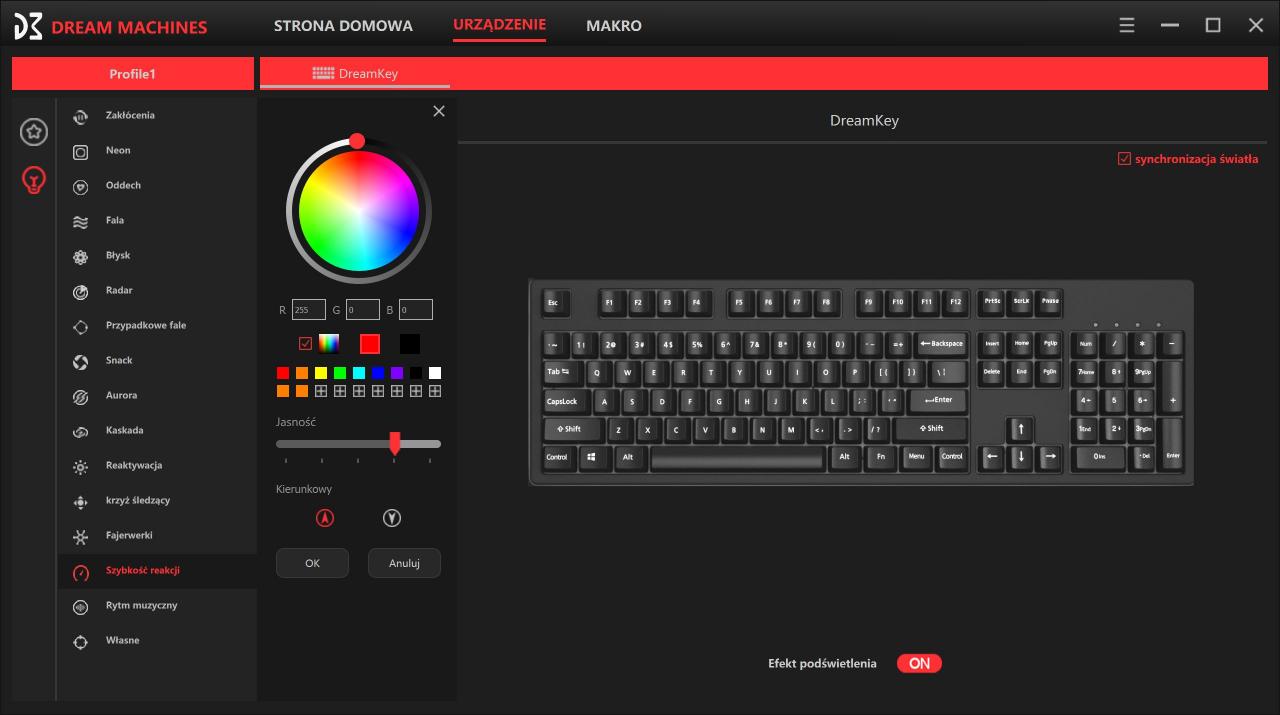This screenshot has width=1280, height=715.
Task: Open the hamburger menu in title bar
Action: 1127,25
